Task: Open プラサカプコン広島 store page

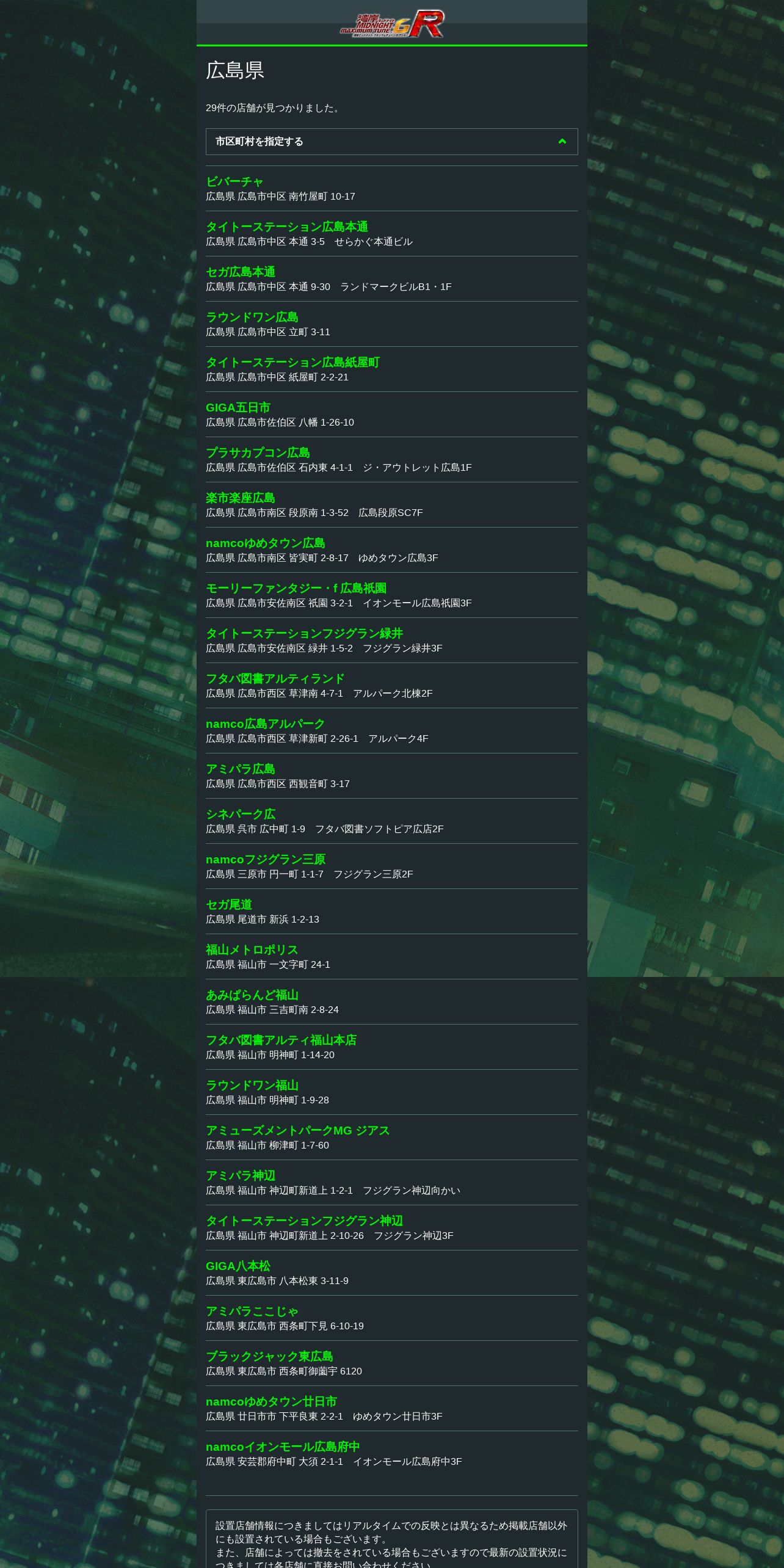Action: point(258,453)
